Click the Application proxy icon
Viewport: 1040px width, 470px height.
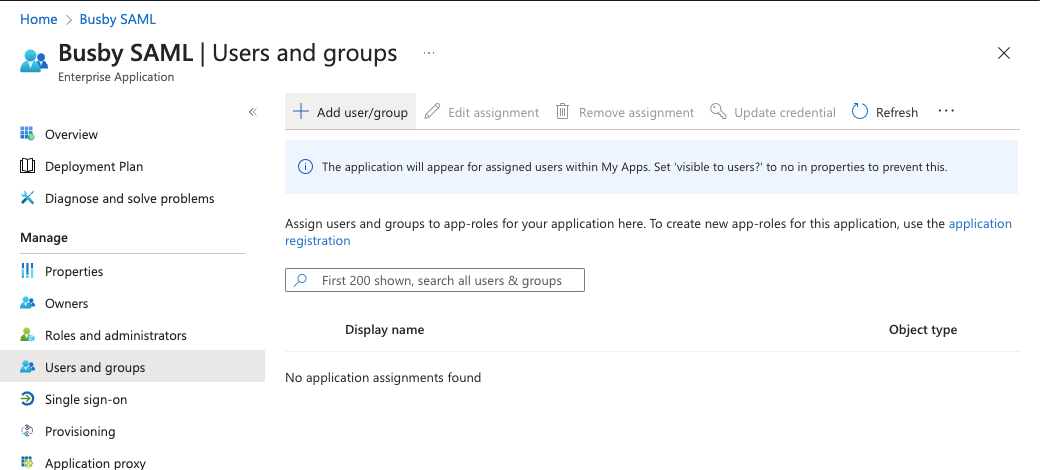pos(27,462)
